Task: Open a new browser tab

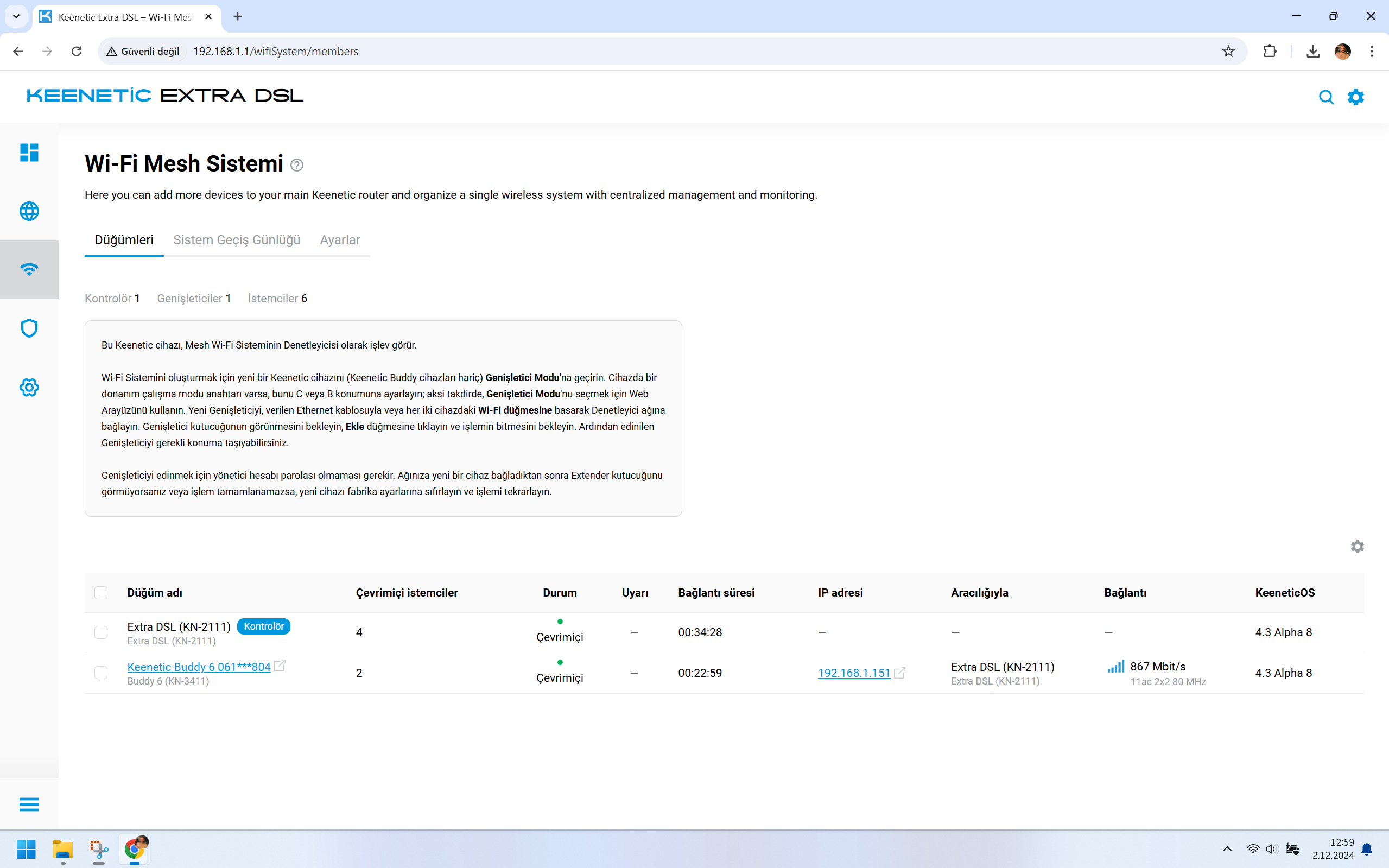Action: [x=238, y=17]
